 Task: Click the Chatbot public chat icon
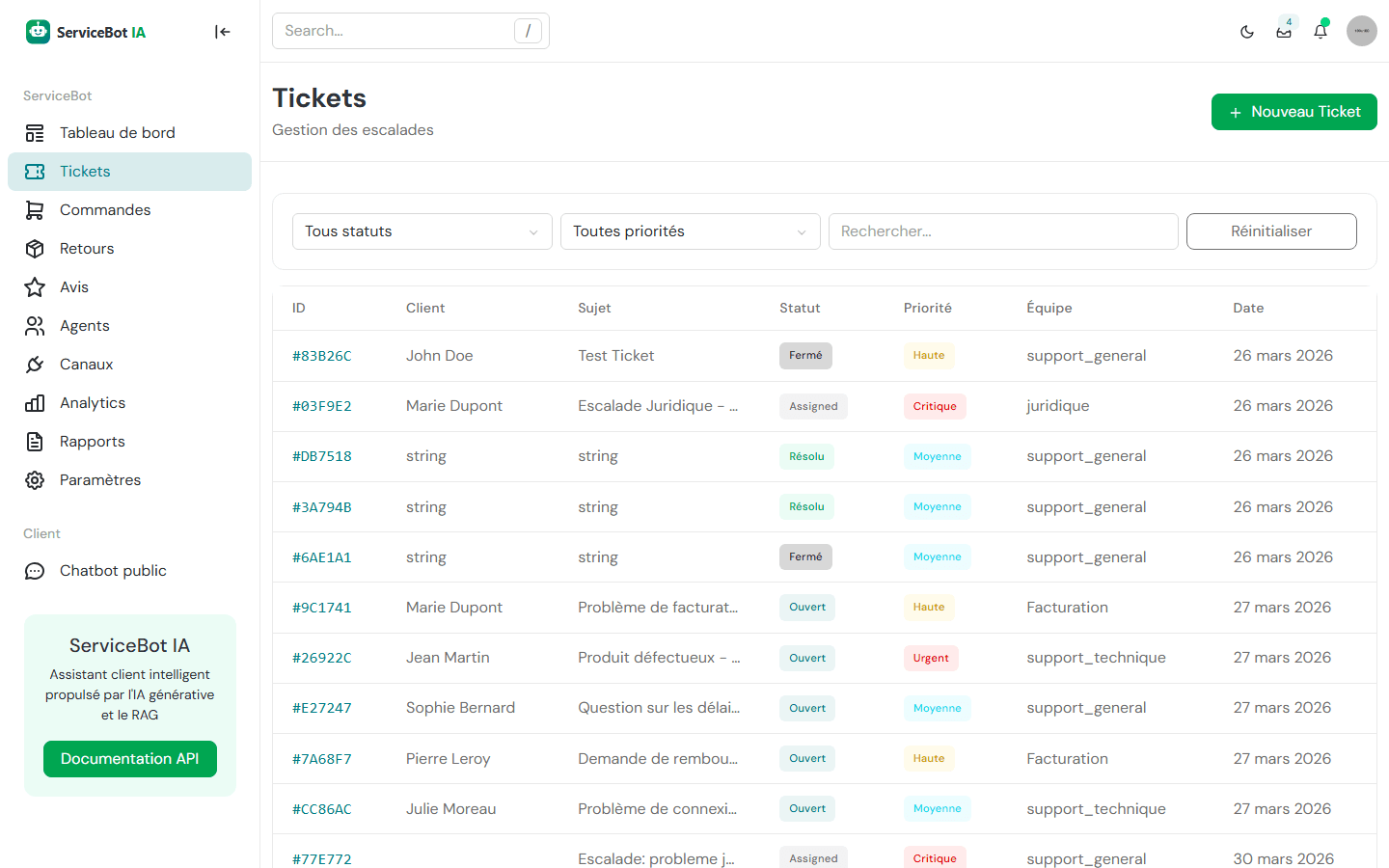(x=35, y=571)
